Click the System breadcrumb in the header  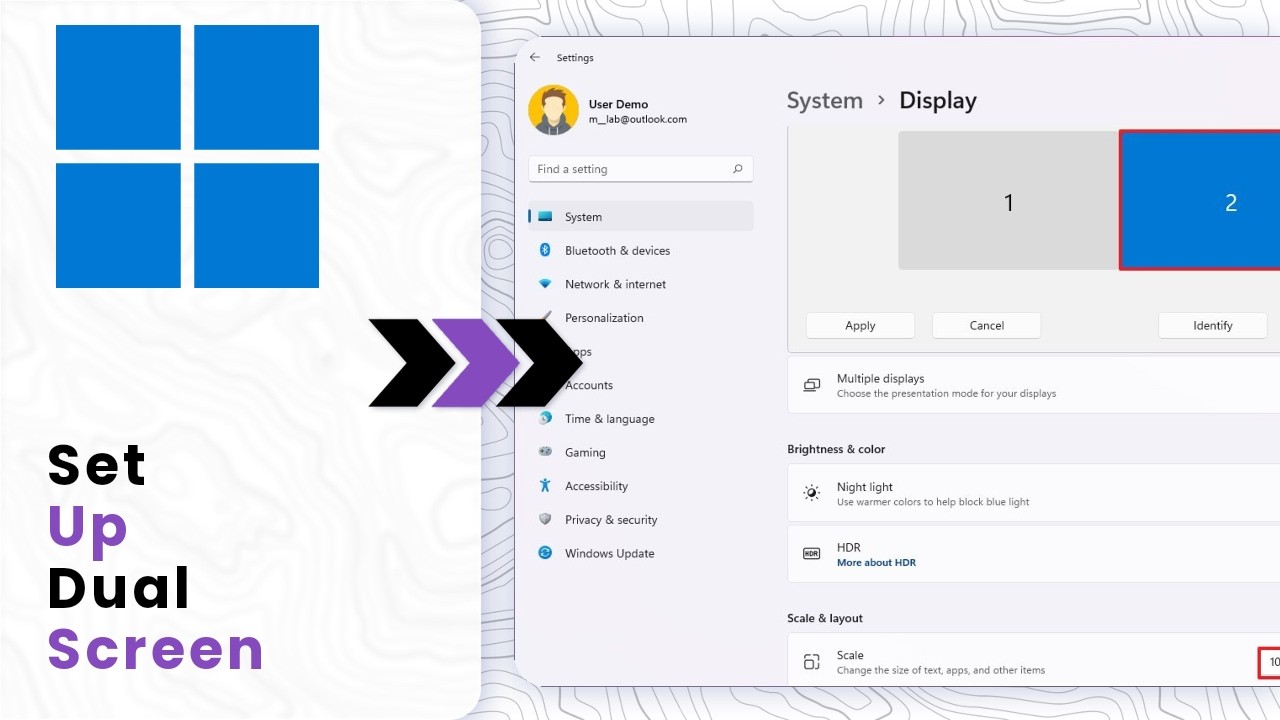[x=824, y=100]
